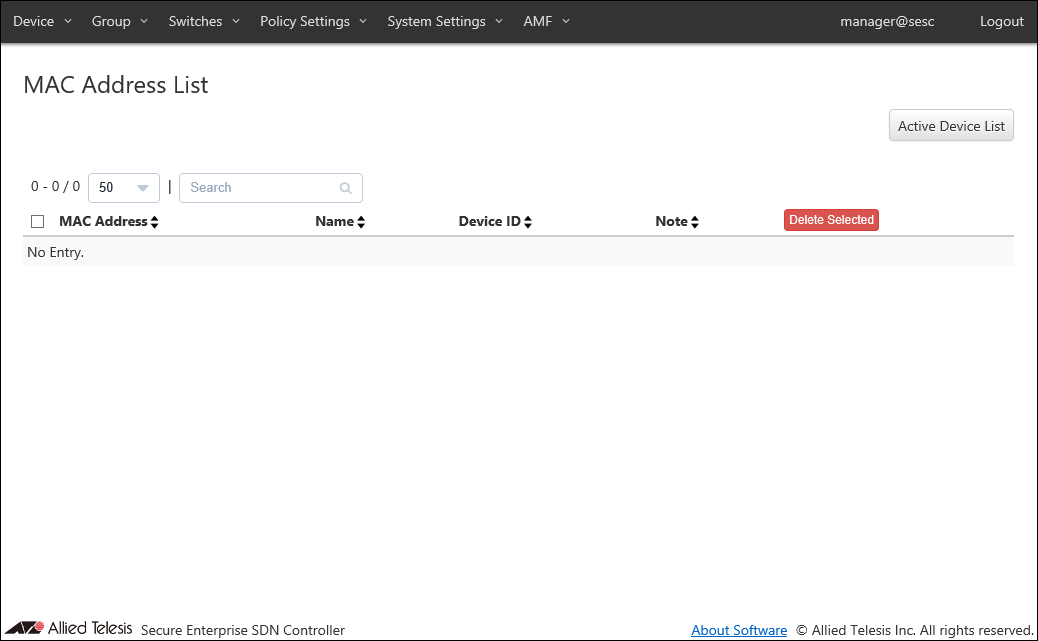Focus the Search input field
Viewport: 1038px width, 641px height.
(262, 188)
